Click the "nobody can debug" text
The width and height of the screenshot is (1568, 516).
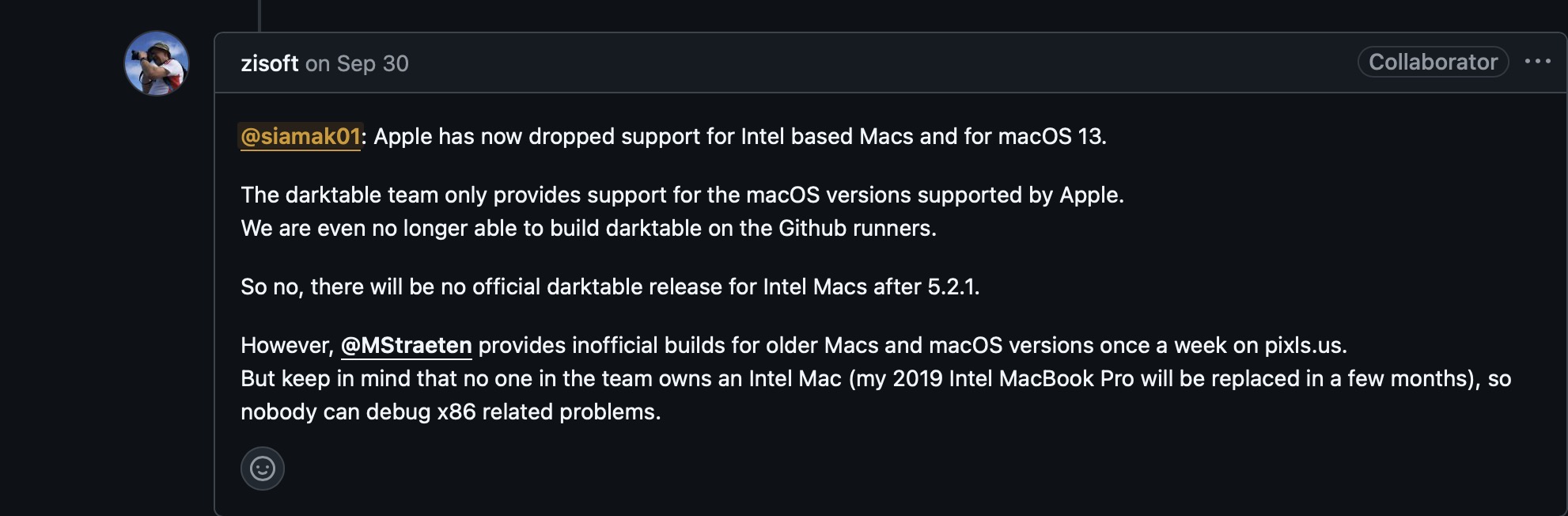[x=335, y=412]
